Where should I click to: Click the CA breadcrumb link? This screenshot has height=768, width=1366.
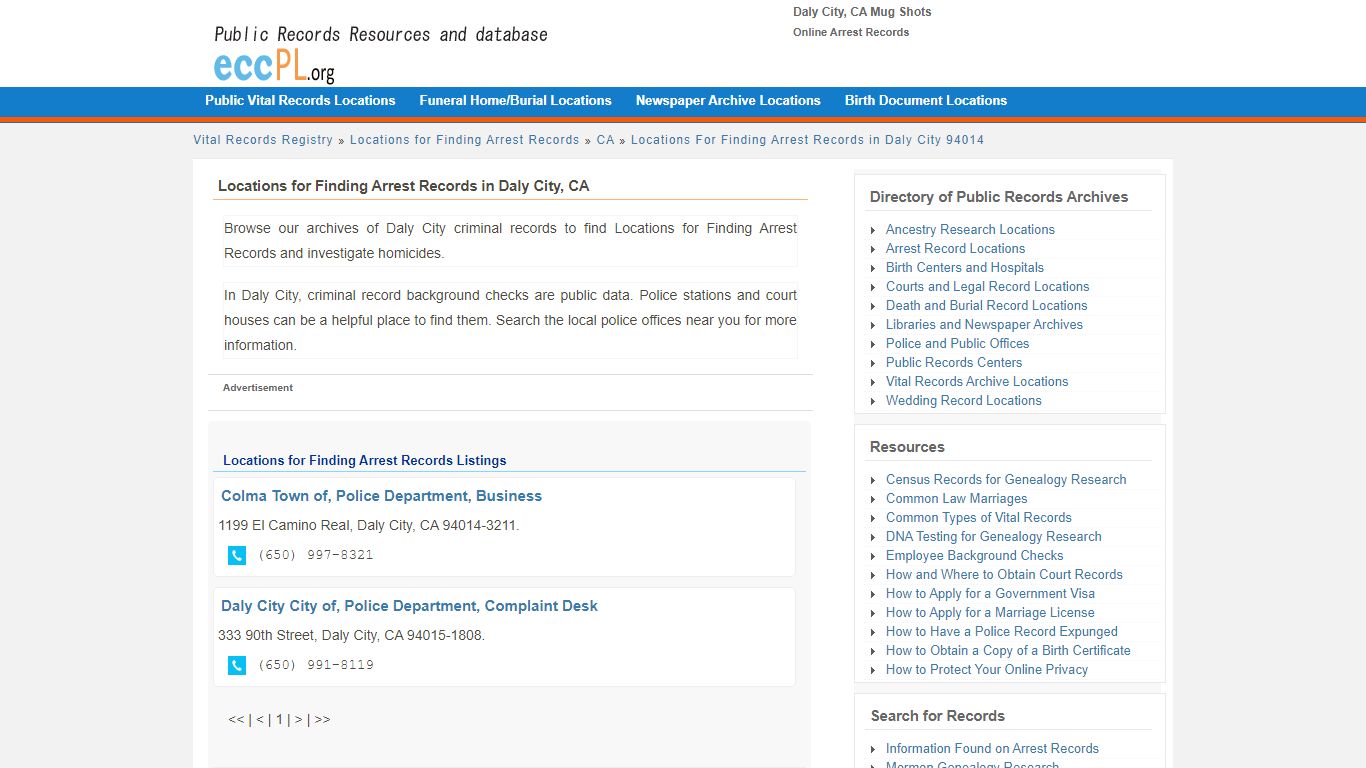pos(605,140)
